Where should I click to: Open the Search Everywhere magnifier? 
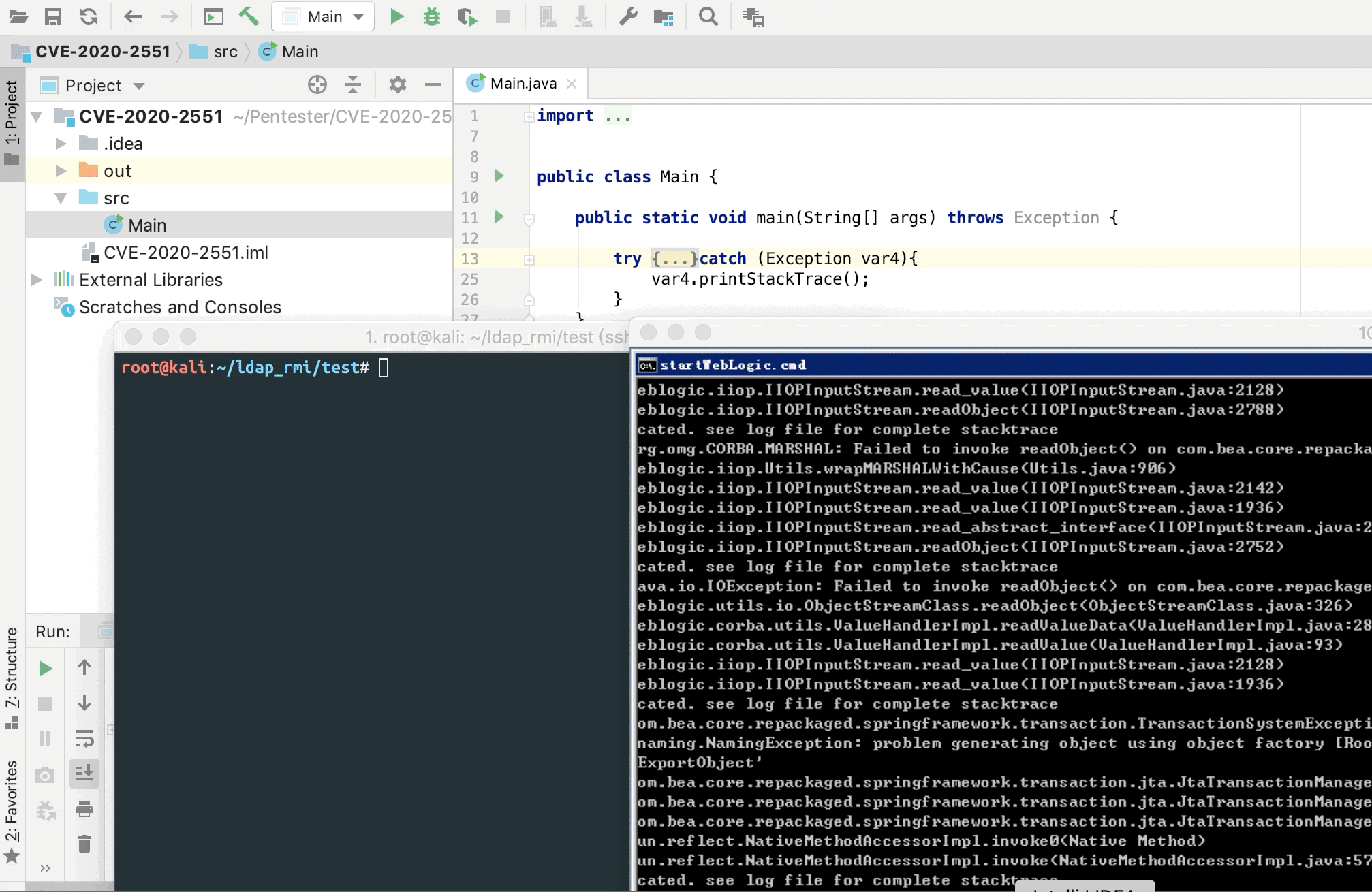pyautogui.click(x=708, y=16)
